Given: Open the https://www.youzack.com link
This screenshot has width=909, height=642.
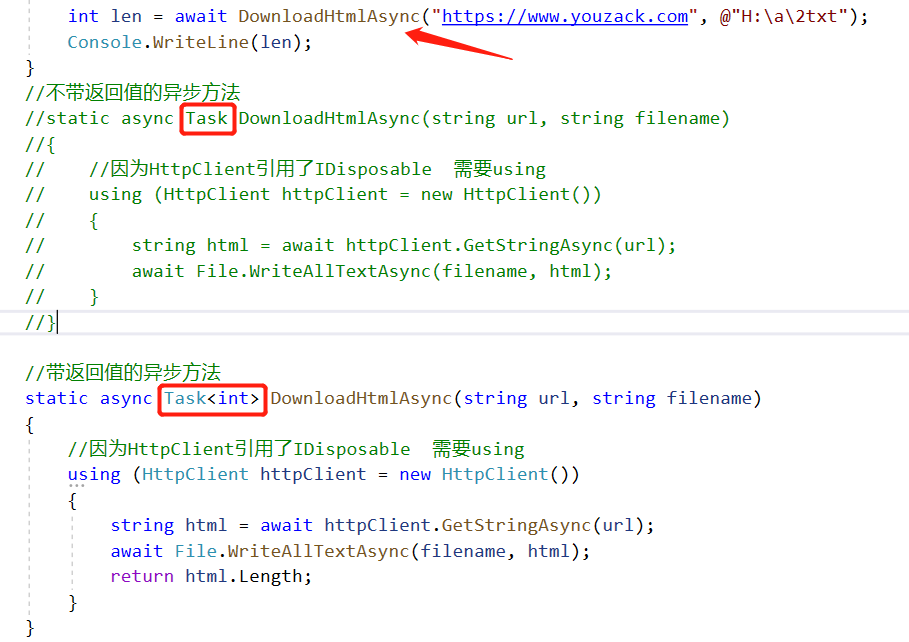Looking at the screenshot, I should pos(565,16).
